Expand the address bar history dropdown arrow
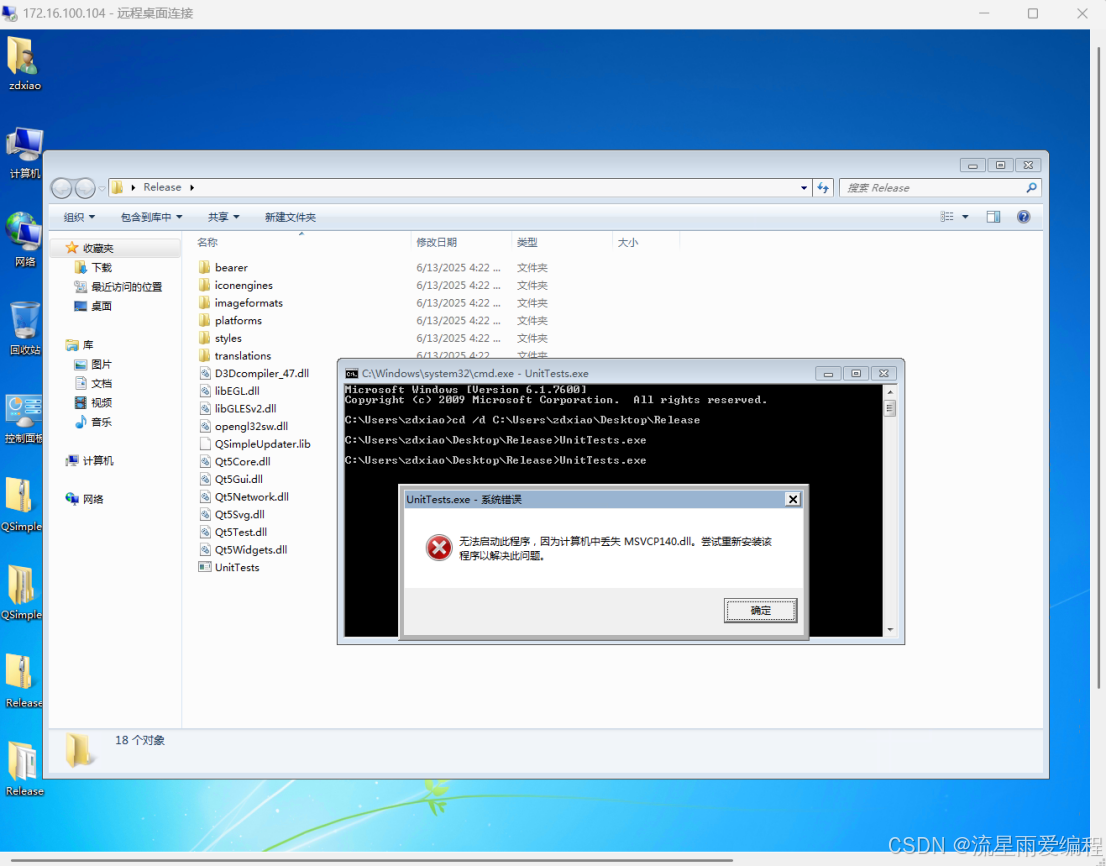Viewport: 1107px width, 866px height. pos(803,188)
